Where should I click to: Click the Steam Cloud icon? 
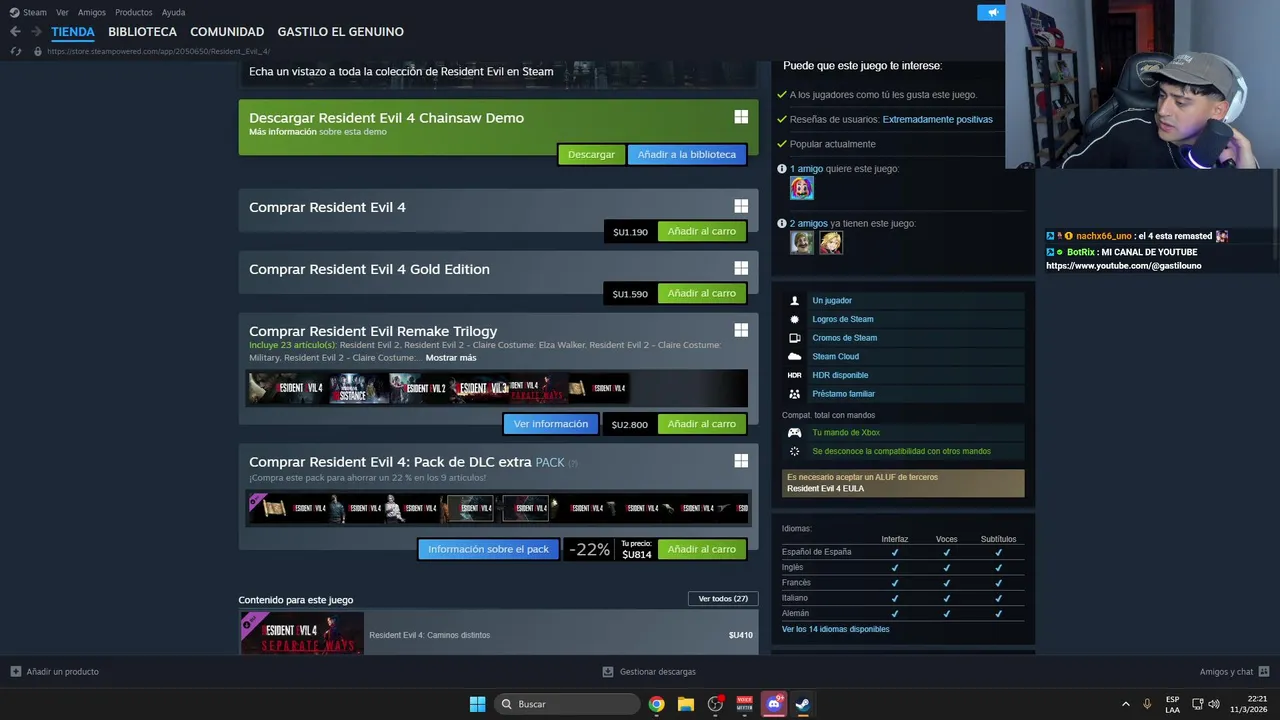(x=794, y=356)
